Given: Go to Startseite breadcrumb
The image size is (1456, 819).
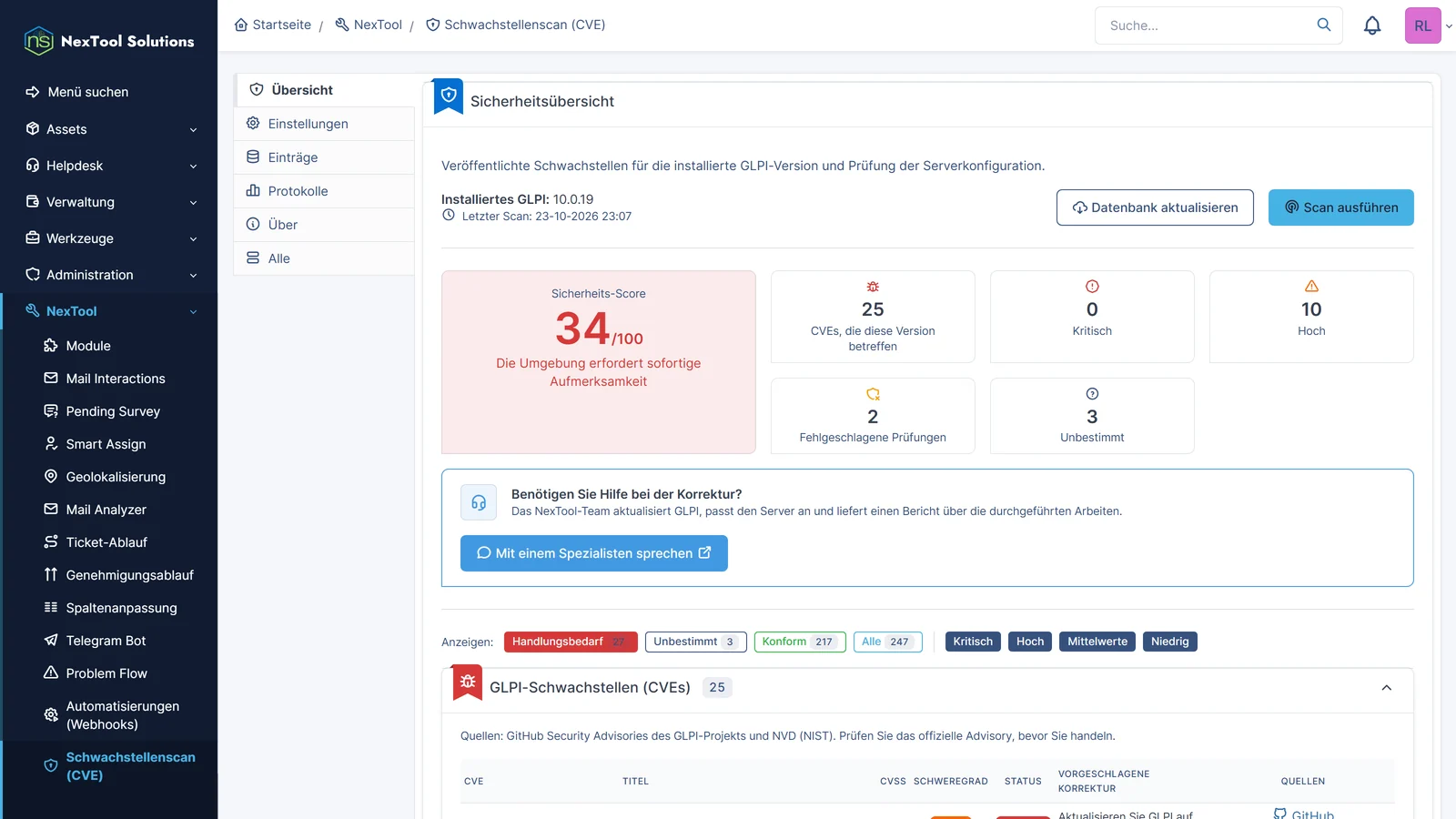Looking at the screenshot, I should point(273,25).
